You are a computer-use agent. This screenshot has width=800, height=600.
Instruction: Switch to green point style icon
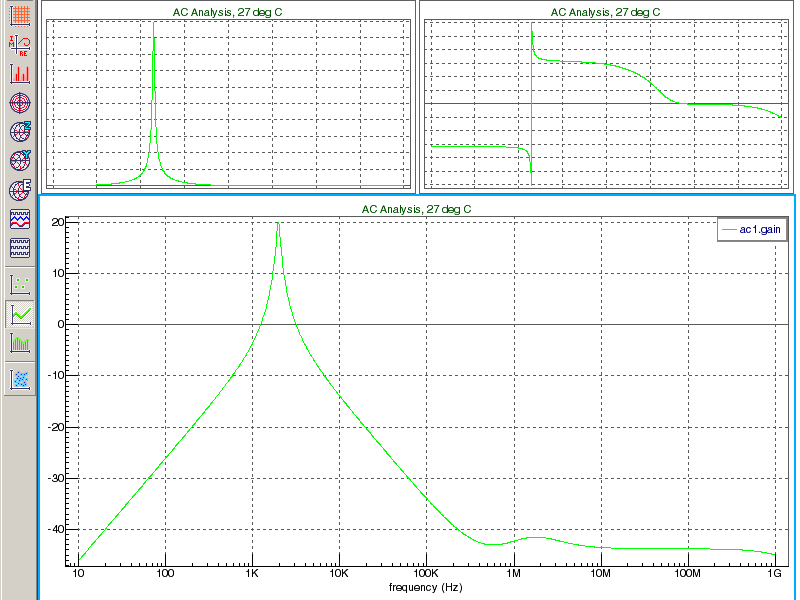tap(20, 285)
